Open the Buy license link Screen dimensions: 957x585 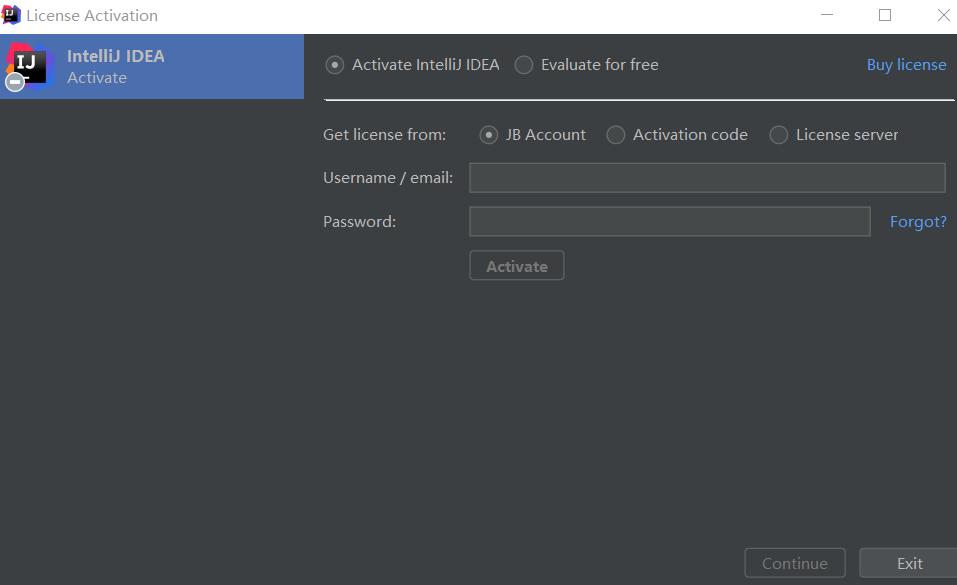coord(906,65)
